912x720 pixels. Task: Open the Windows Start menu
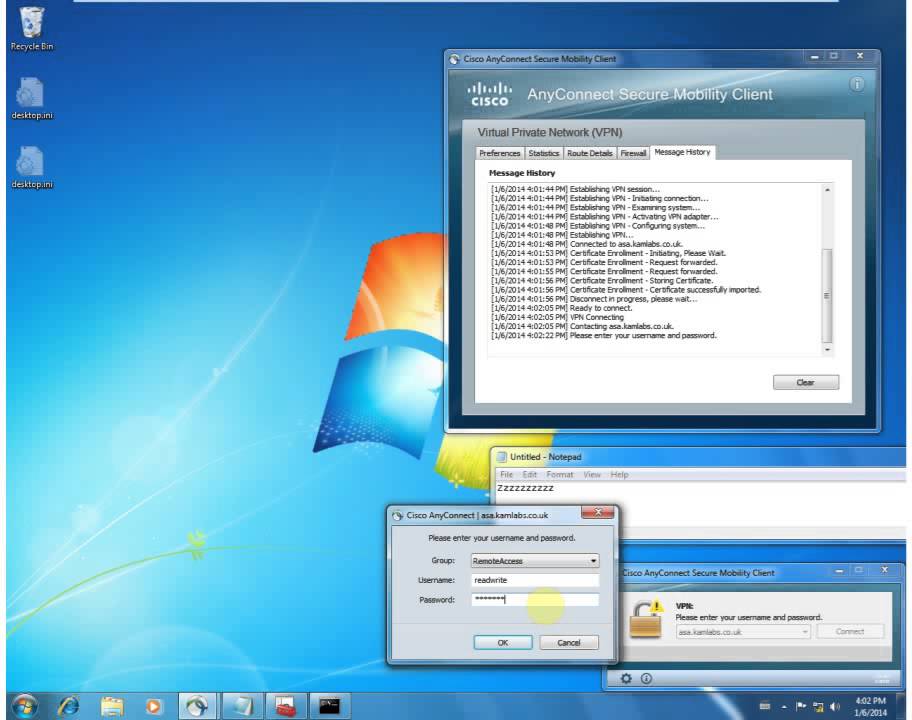pos(24,706)
